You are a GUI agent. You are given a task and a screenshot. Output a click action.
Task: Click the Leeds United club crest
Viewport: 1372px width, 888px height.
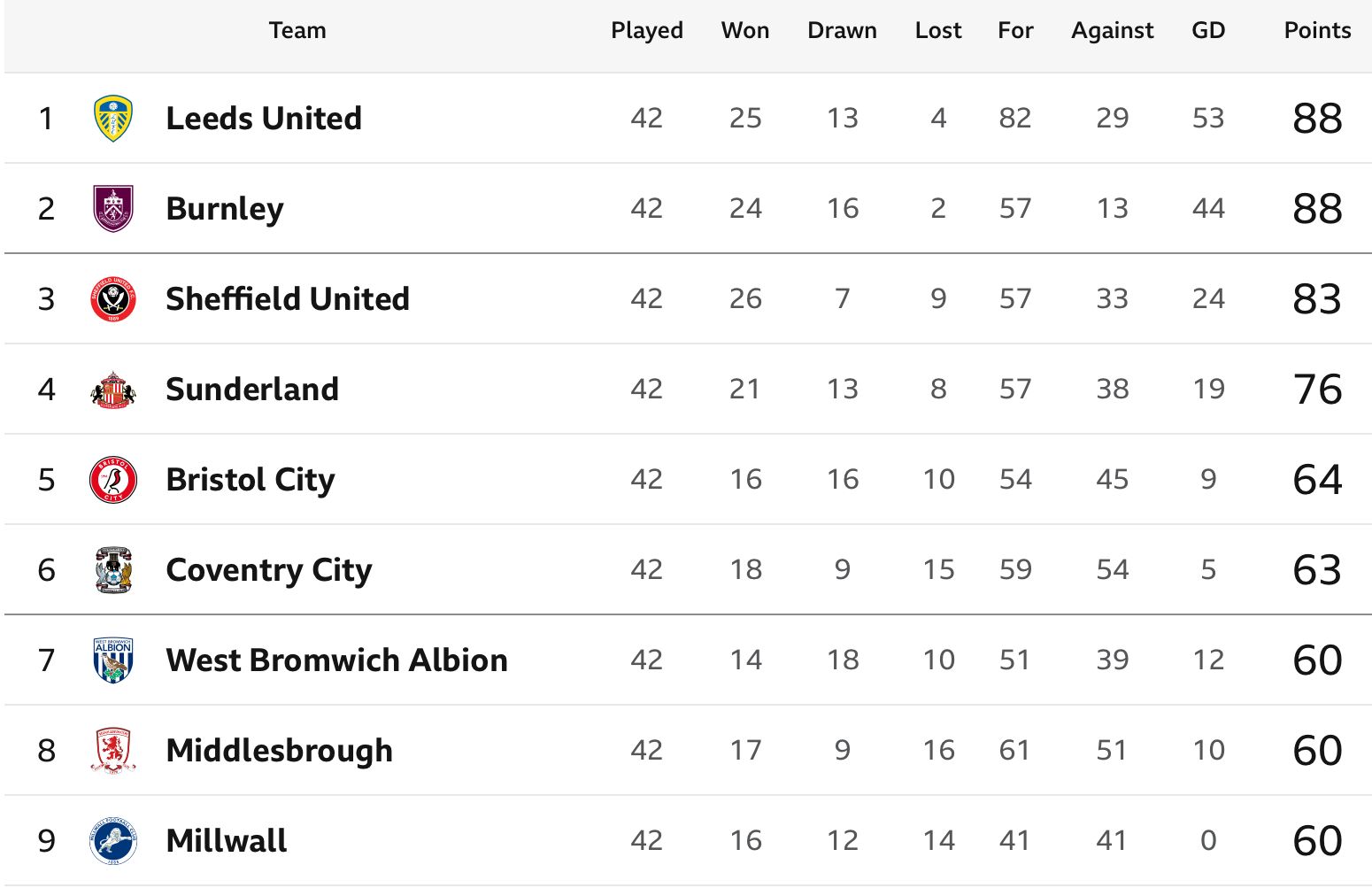coord(113,119)
